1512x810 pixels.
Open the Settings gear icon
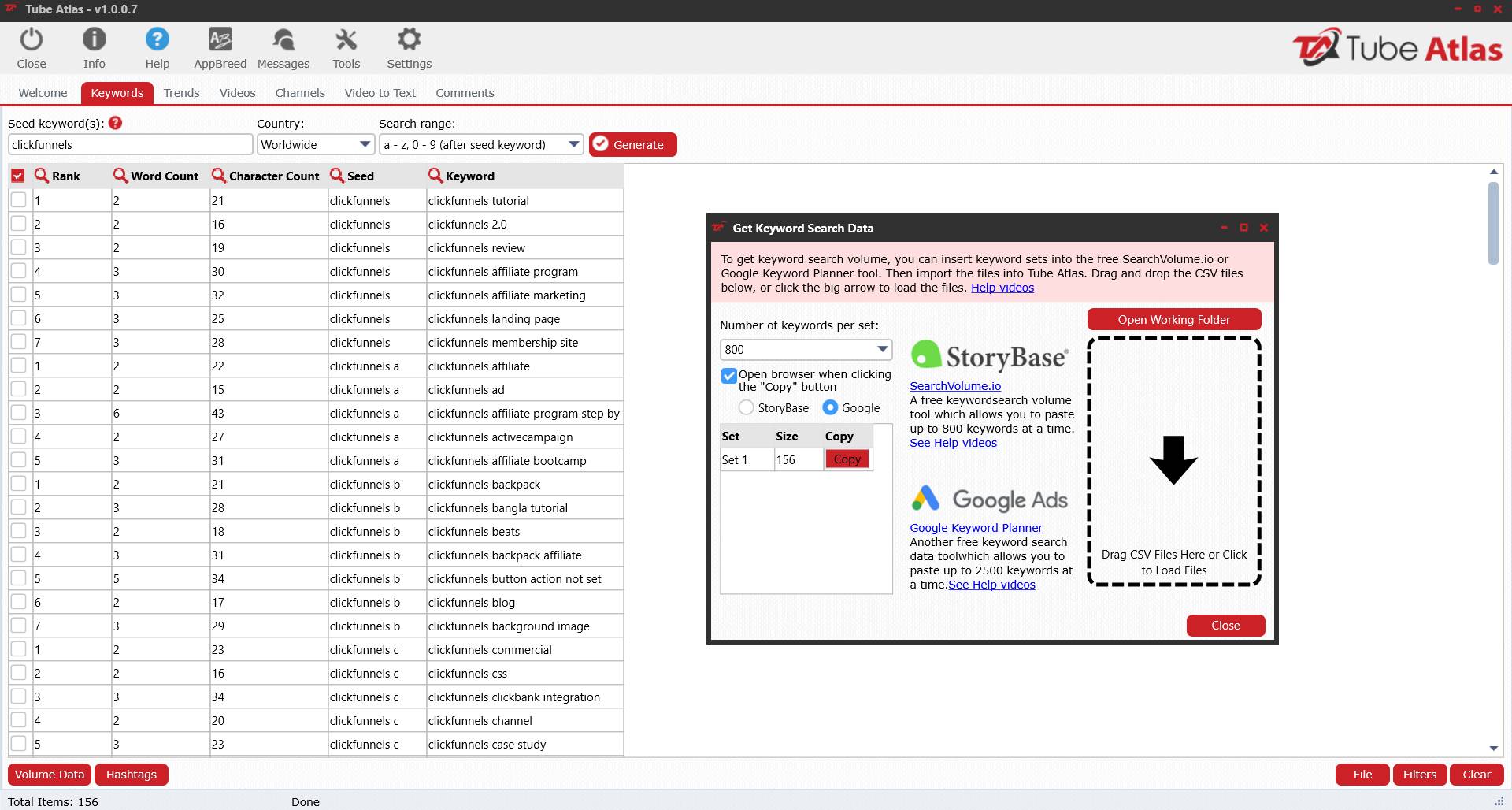pos(409,39)
